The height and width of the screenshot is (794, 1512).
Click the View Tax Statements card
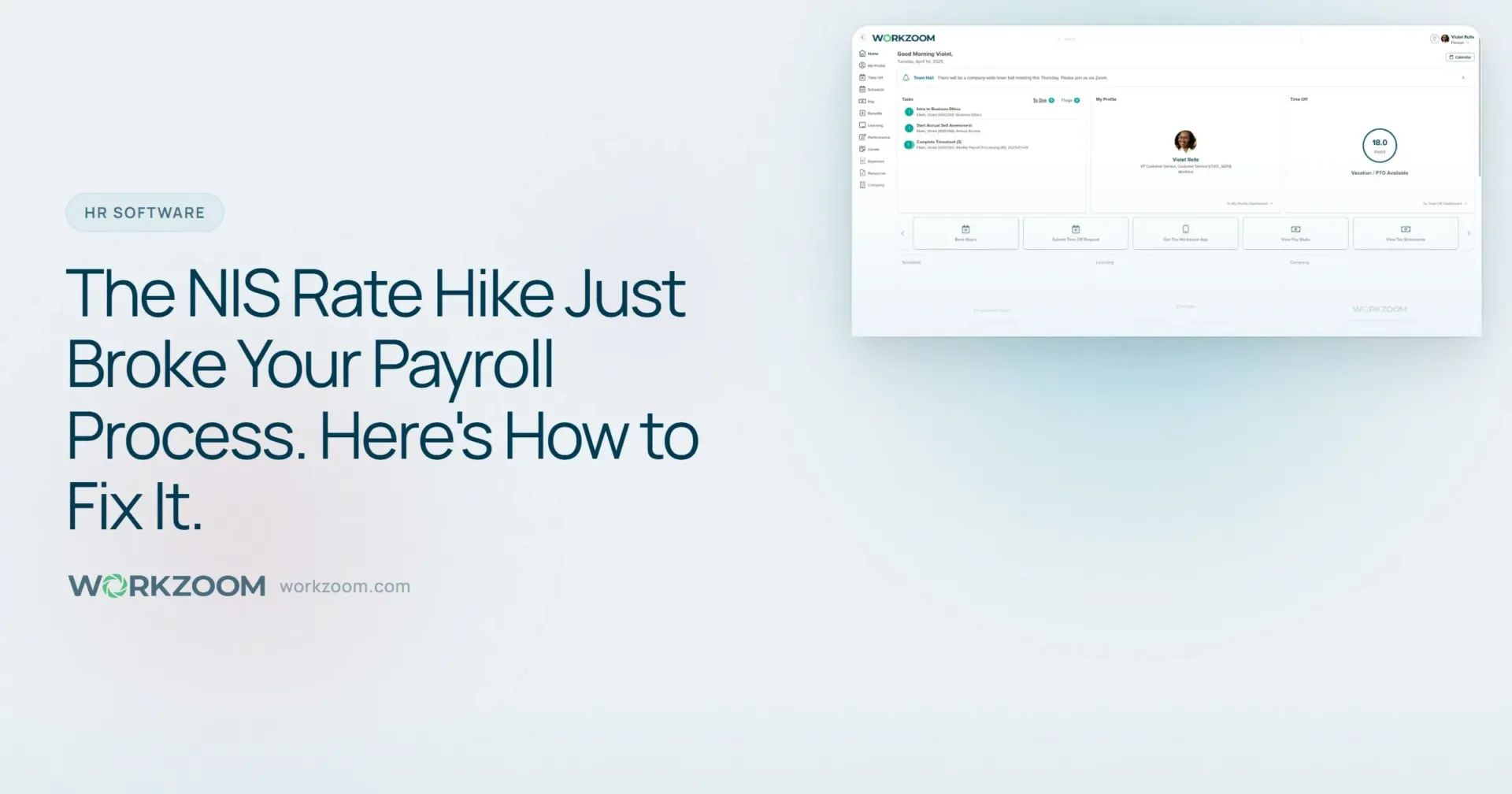click(x=1406, y=233)
